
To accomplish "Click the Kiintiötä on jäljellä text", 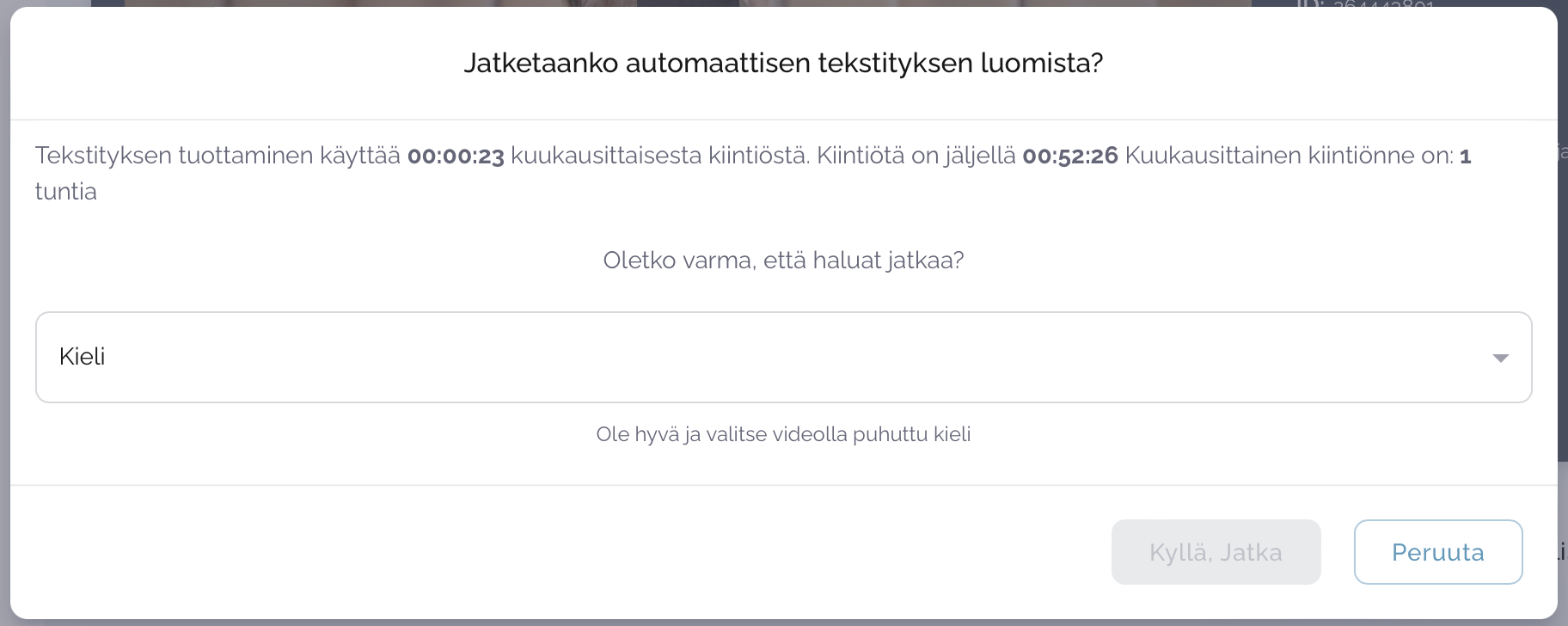I will 916,156.
